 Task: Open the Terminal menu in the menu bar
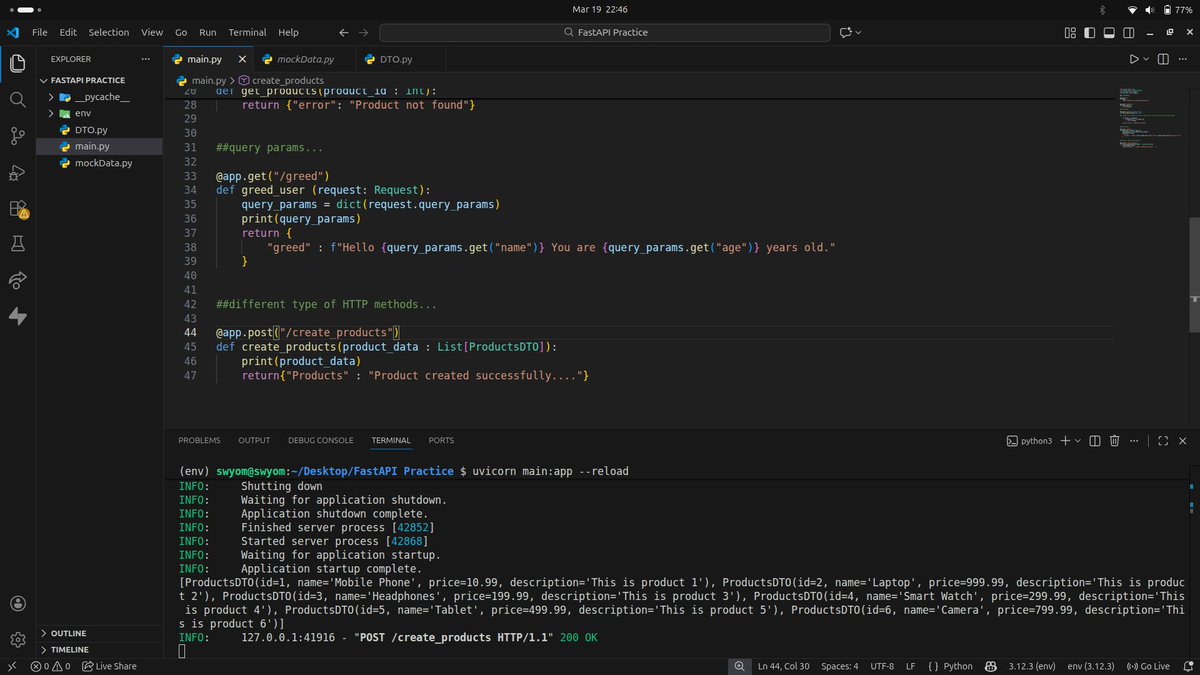[247, 32]
